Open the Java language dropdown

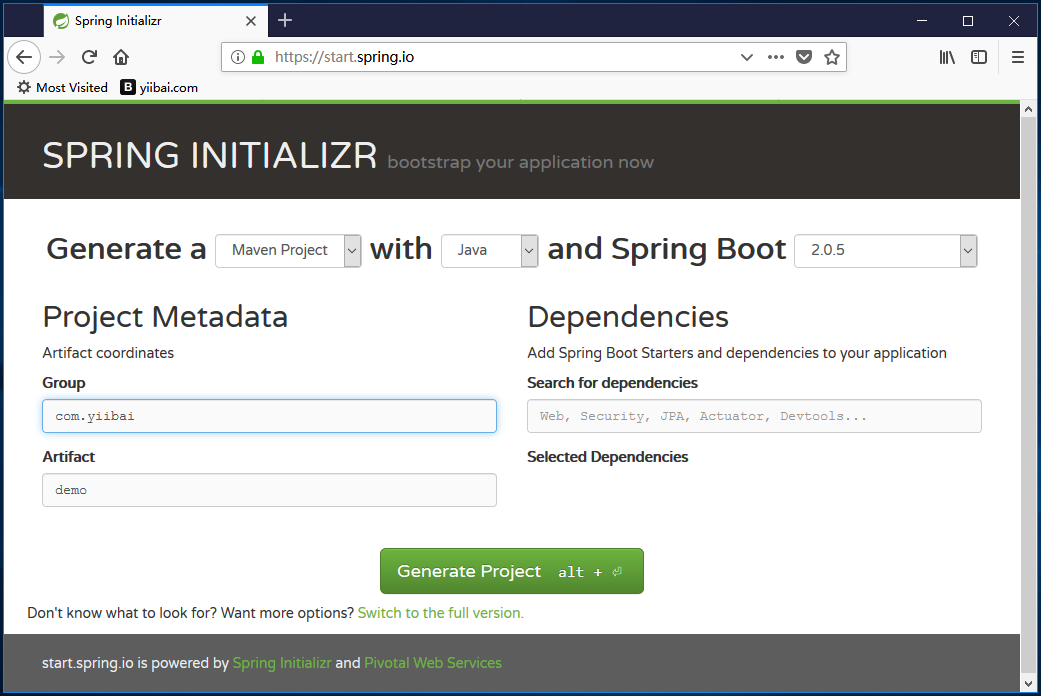coord(489,250)
